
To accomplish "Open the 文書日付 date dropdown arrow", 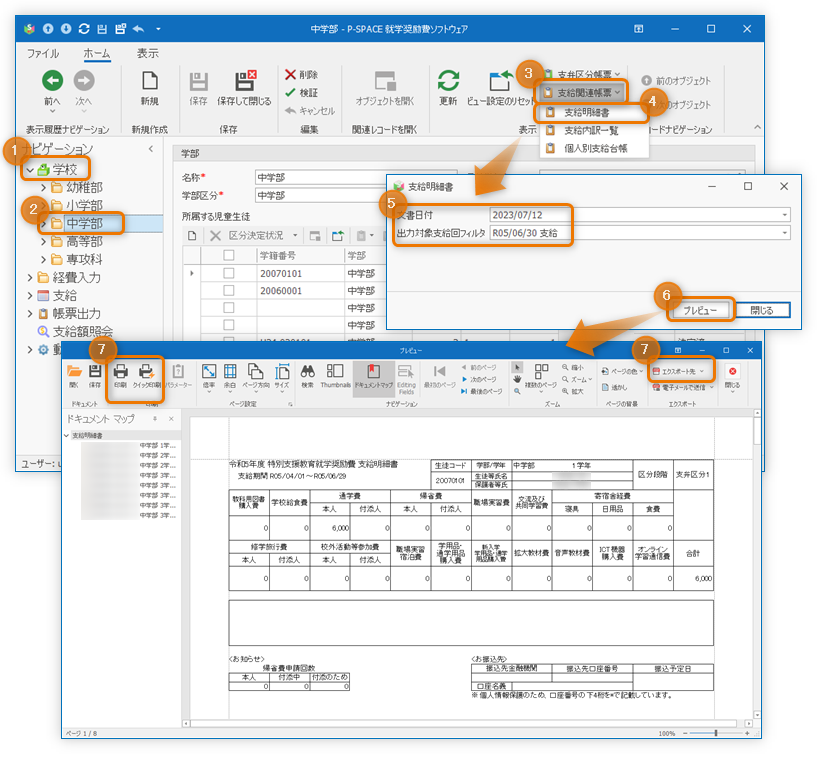I will pos(785,215).
